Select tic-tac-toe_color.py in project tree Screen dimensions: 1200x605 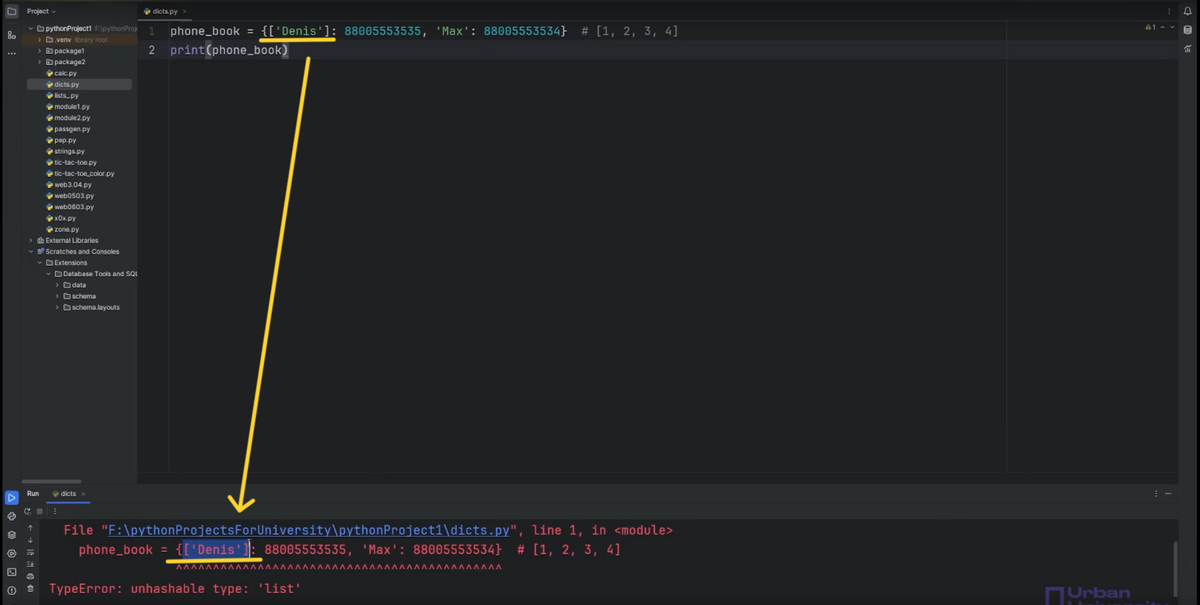[x=80, y=173]
